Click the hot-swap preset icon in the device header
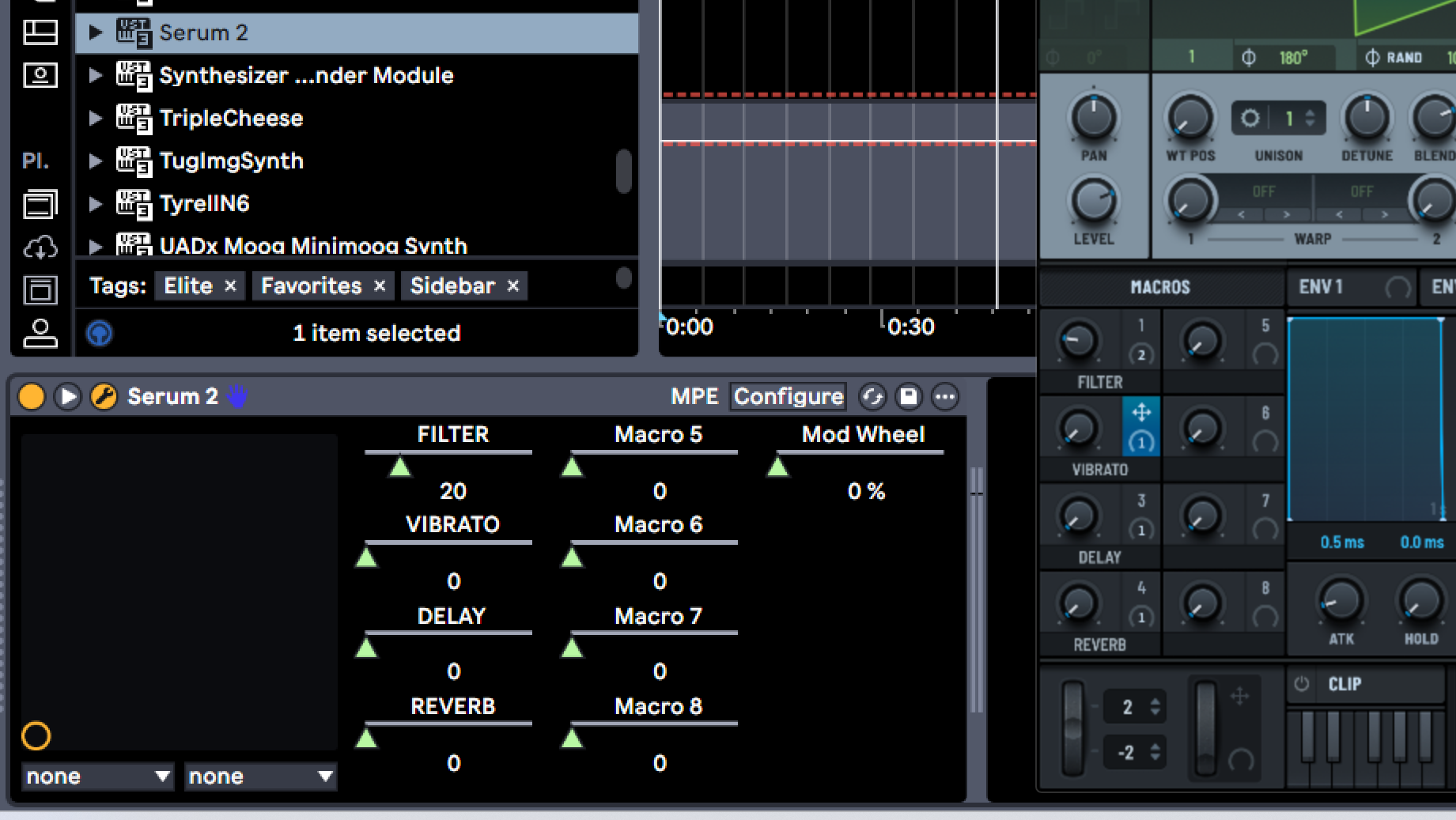Image resolution: width=1456 pixels, height=820 pixels. 872,396
